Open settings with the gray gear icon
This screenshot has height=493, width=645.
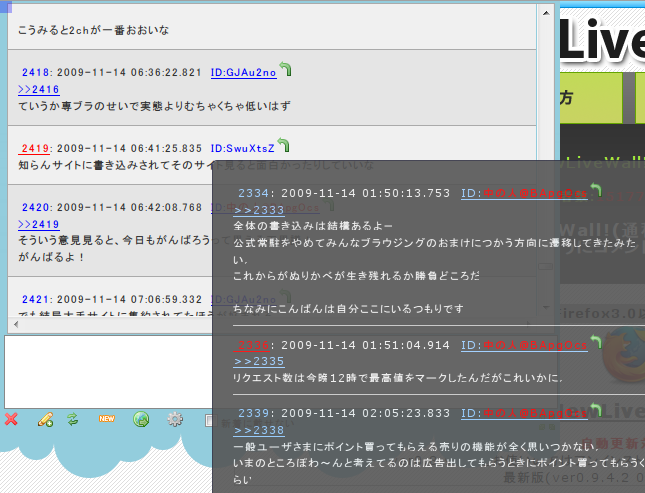tap(175, 419)
